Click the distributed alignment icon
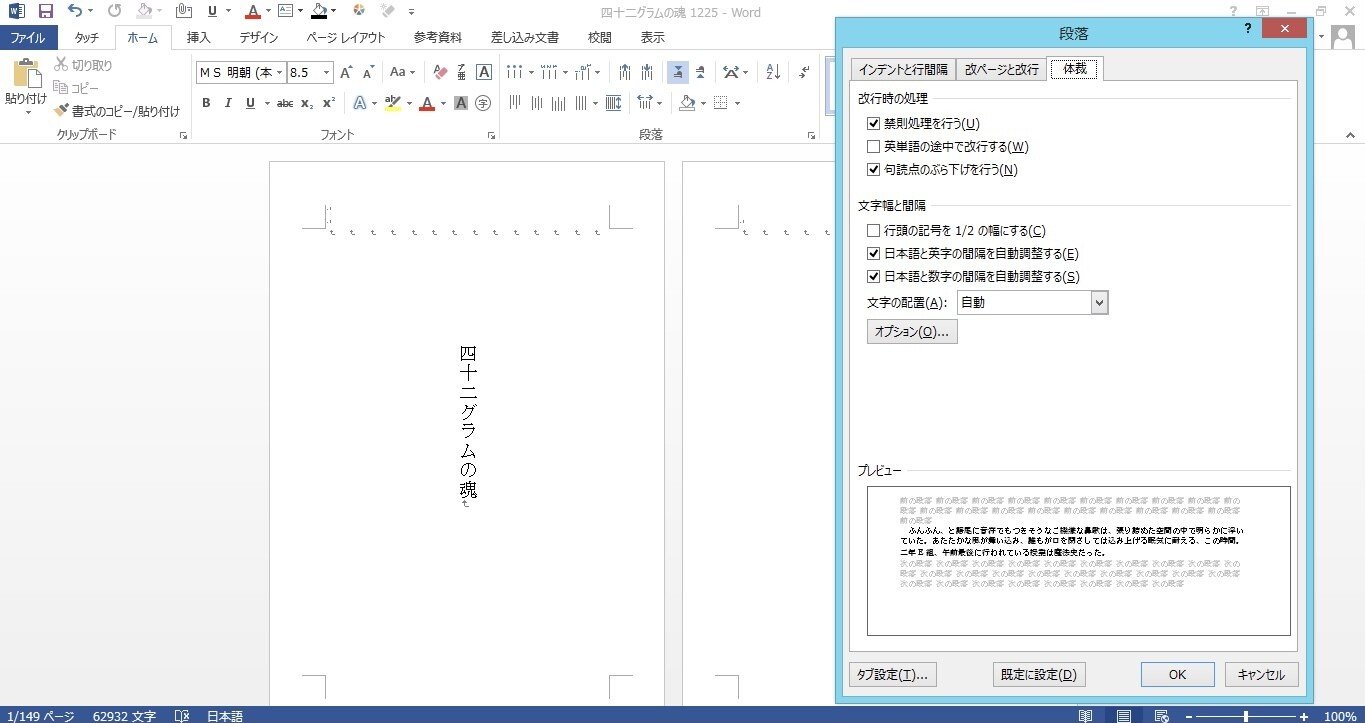 click(614, 103)
